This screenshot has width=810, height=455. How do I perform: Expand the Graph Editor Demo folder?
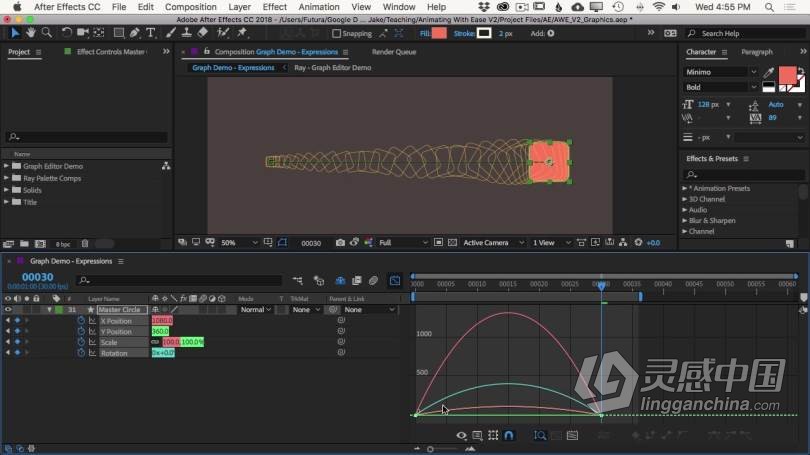(6, 166)
